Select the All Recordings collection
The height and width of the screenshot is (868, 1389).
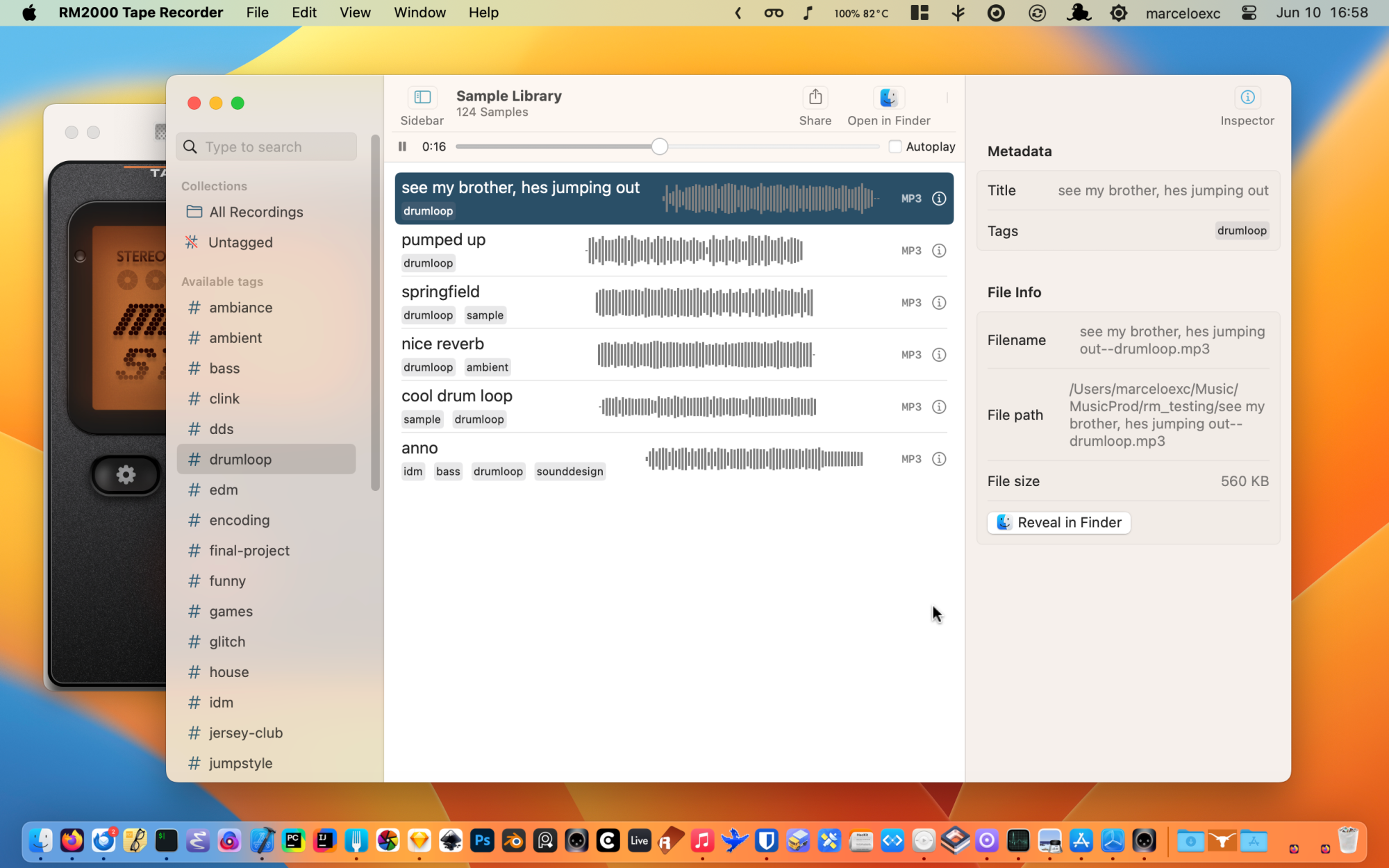click(256, 212)
